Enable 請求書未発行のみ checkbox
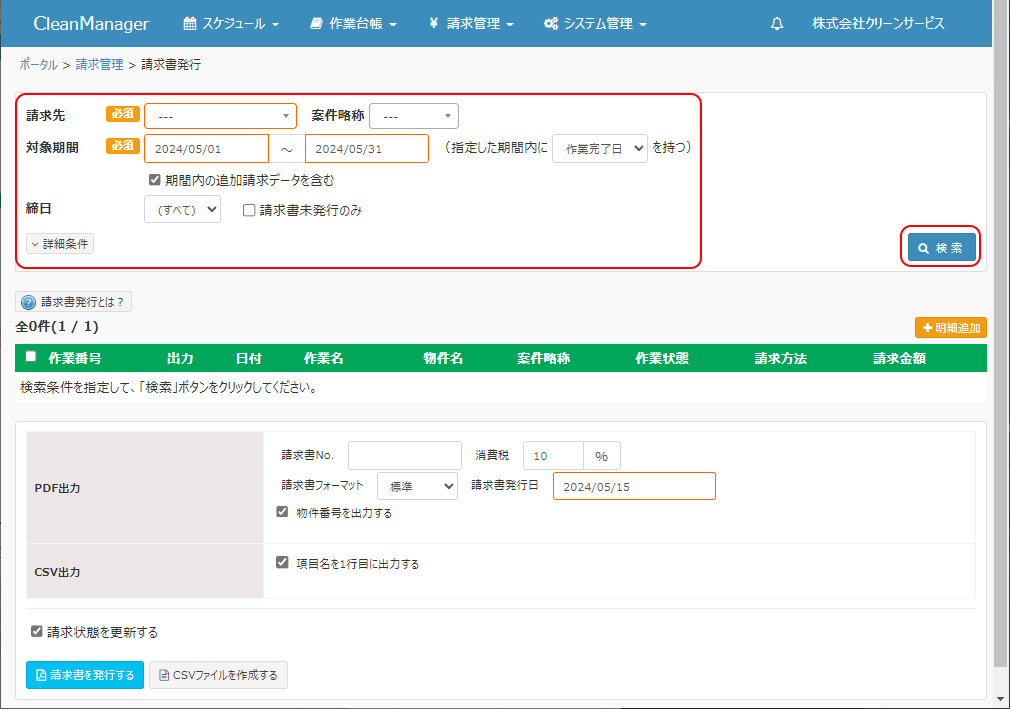 pyautogui.click(x=250, y=211)
